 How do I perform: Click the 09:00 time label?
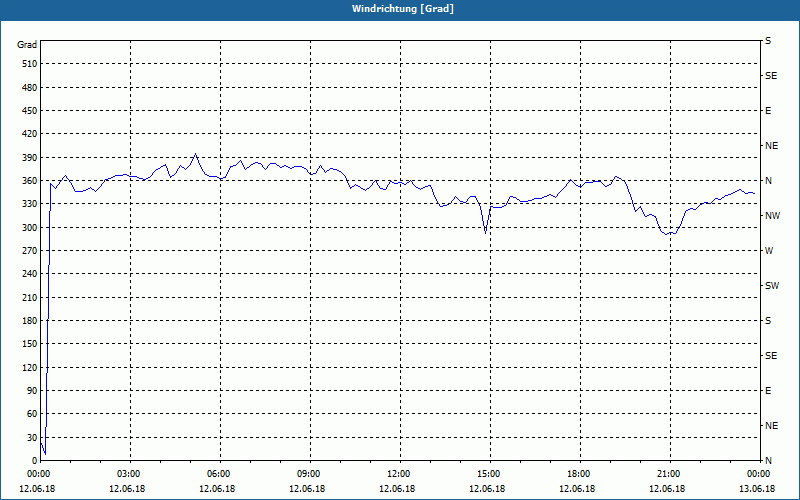coord(307,474)
